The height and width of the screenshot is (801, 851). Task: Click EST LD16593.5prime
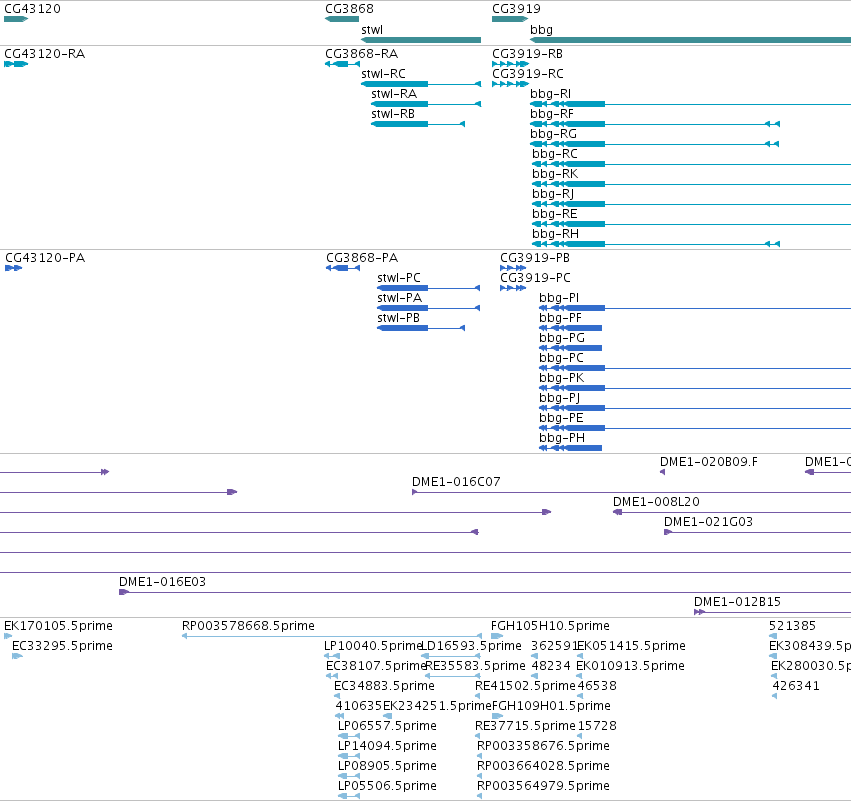pyautogui.click(x=451, y=656)
